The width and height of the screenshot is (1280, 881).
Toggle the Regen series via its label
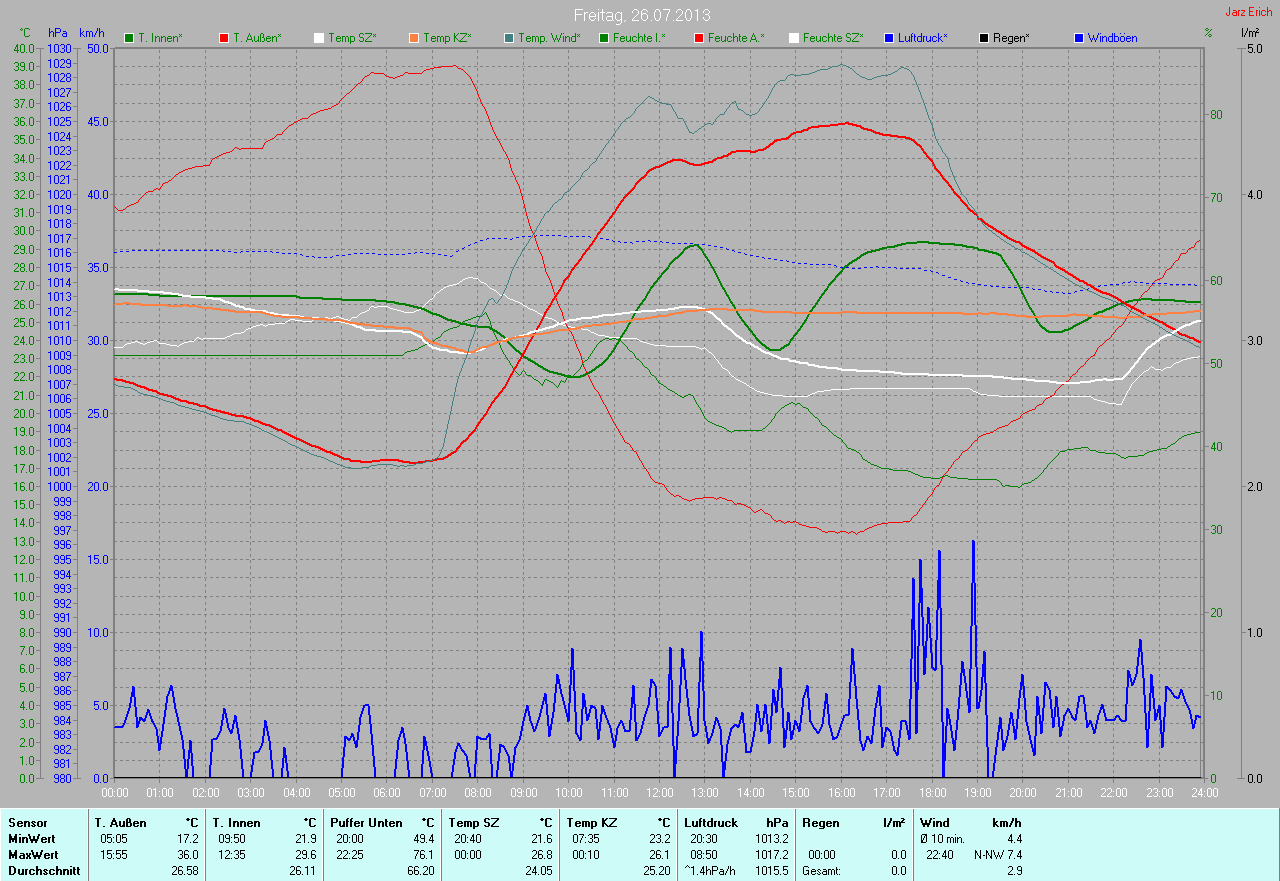pyautogui.click(x=1011, y=38)
